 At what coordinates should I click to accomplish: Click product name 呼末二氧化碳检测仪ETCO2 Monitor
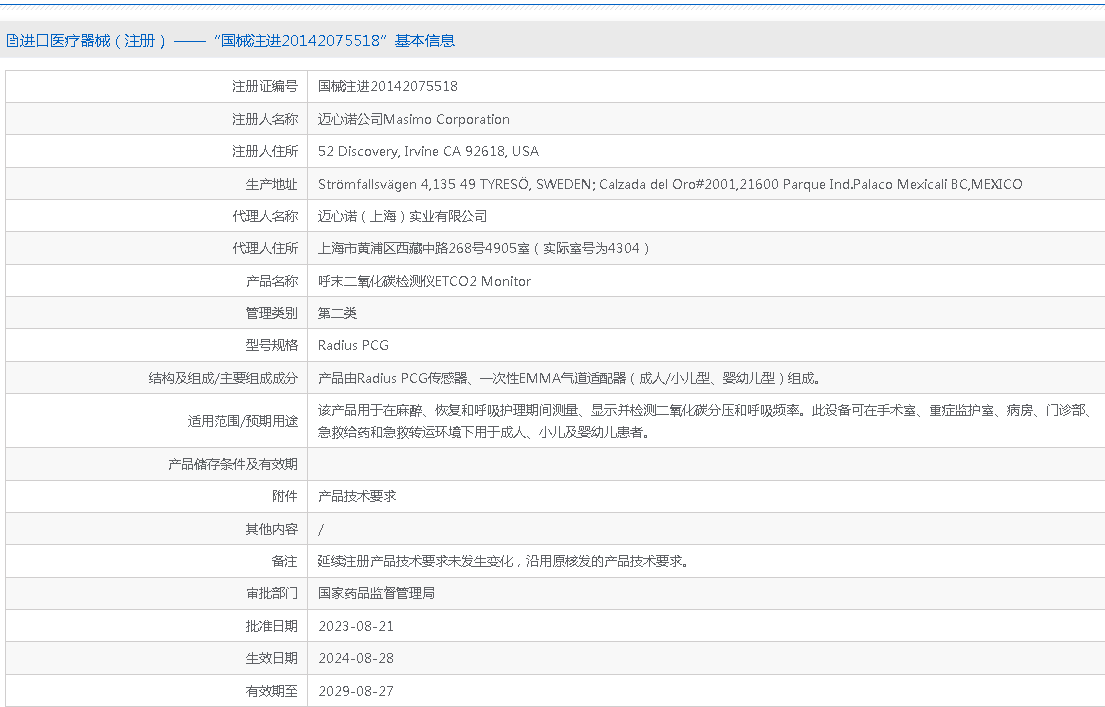pyautogui.click(x=424, y=281)
